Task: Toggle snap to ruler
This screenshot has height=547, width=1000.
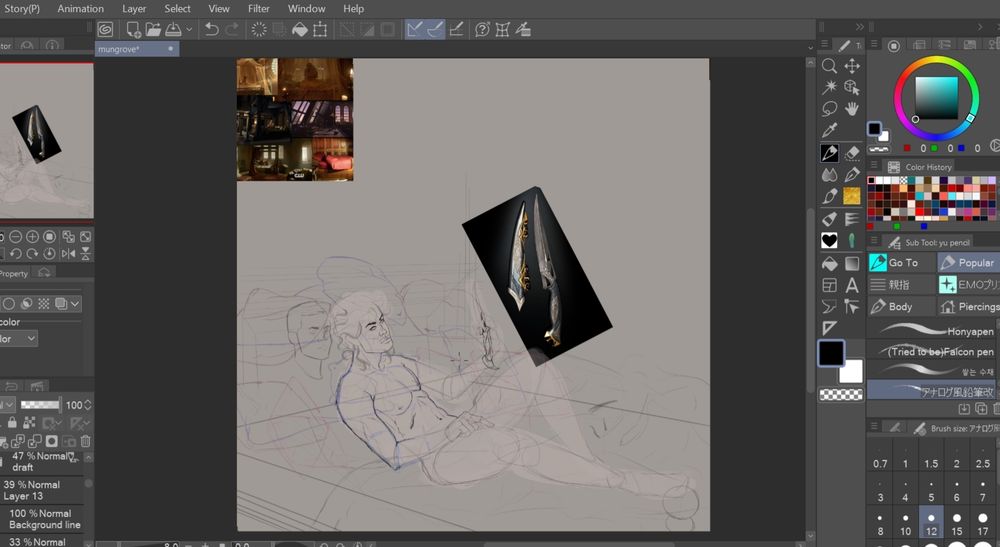Action: click(415, 29)
